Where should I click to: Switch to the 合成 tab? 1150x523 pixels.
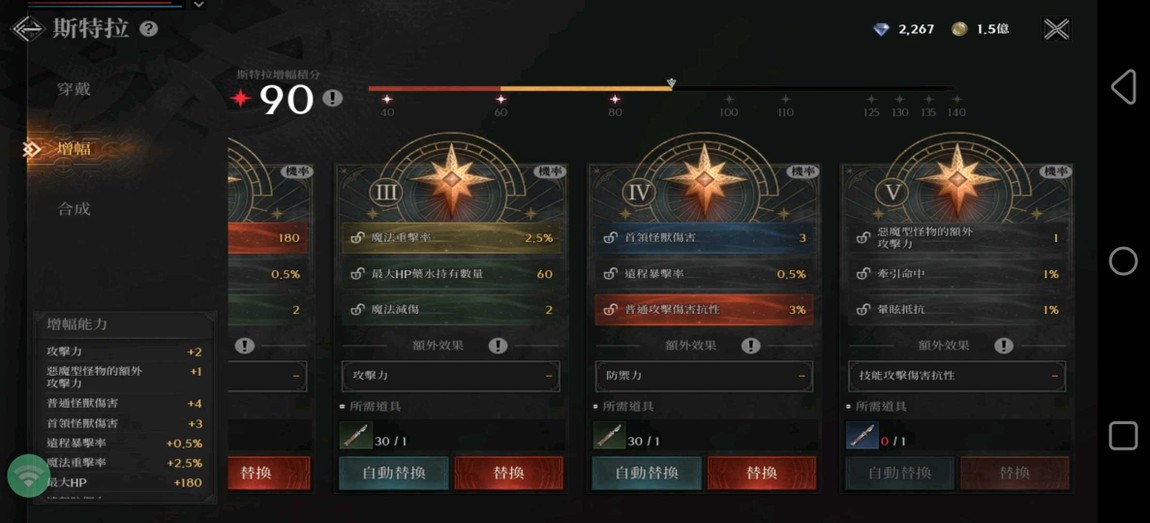tap(74, 209)
